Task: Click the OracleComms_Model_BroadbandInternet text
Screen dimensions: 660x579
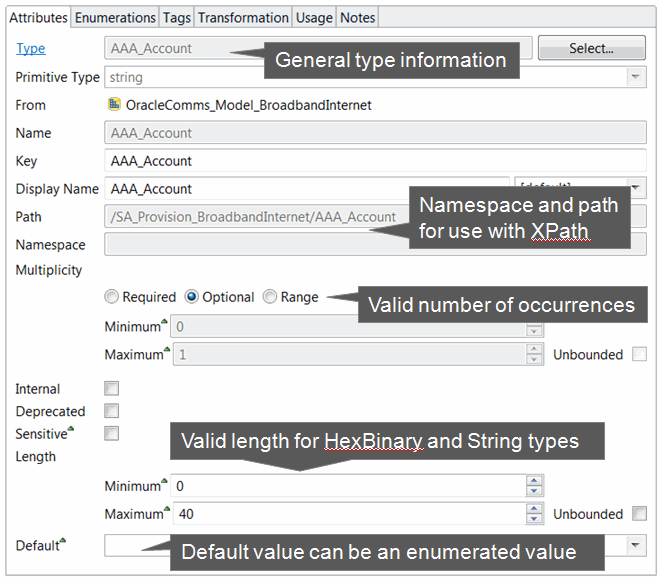Action: (248, 105)
